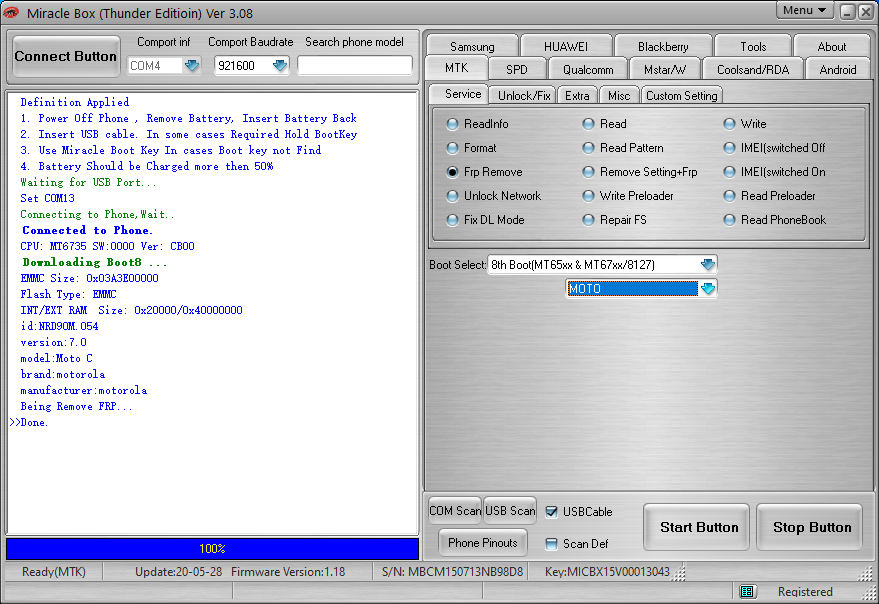The width and height of the screenshot is (879, 604).
Task: Close the Miracle Box window
Action: [866, 11]
